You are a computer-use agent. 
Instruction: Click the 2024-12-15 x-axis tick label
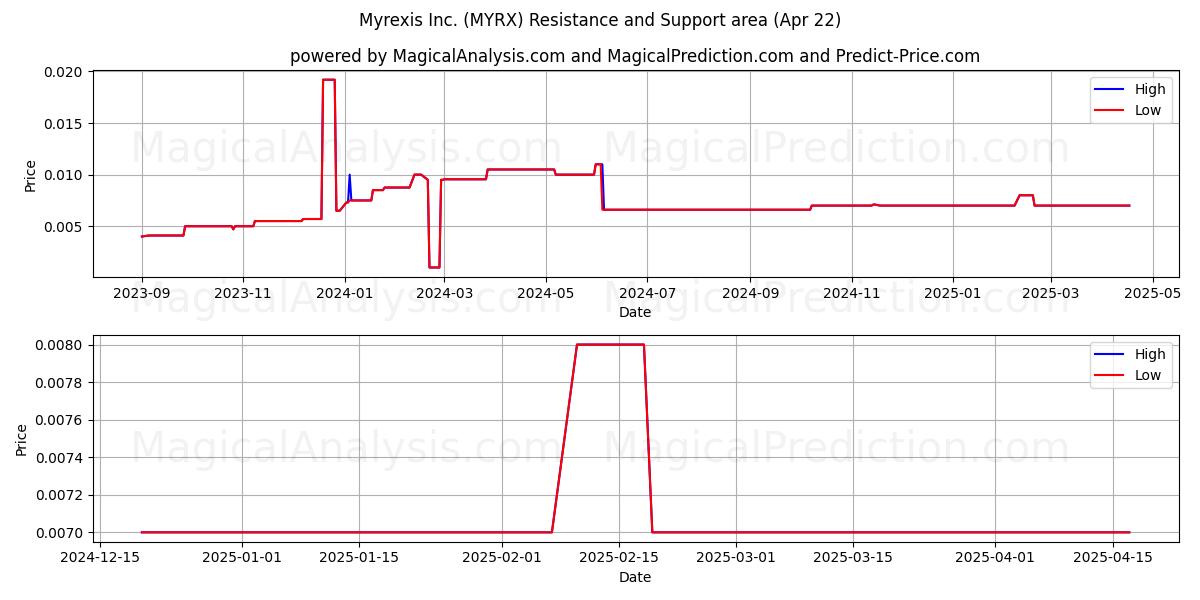click(x=100, y=559)
